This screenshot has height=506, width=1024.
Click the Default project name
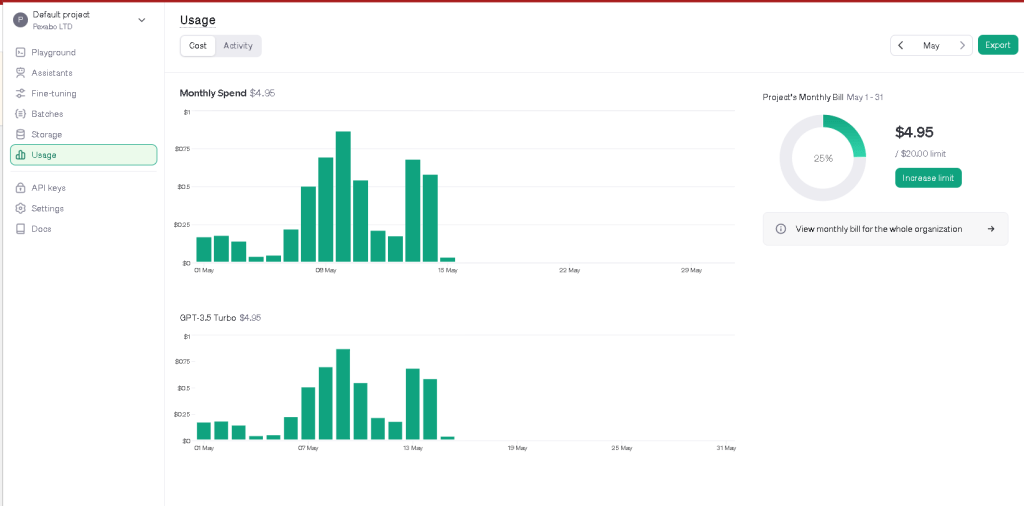click(x=61, y=14)
